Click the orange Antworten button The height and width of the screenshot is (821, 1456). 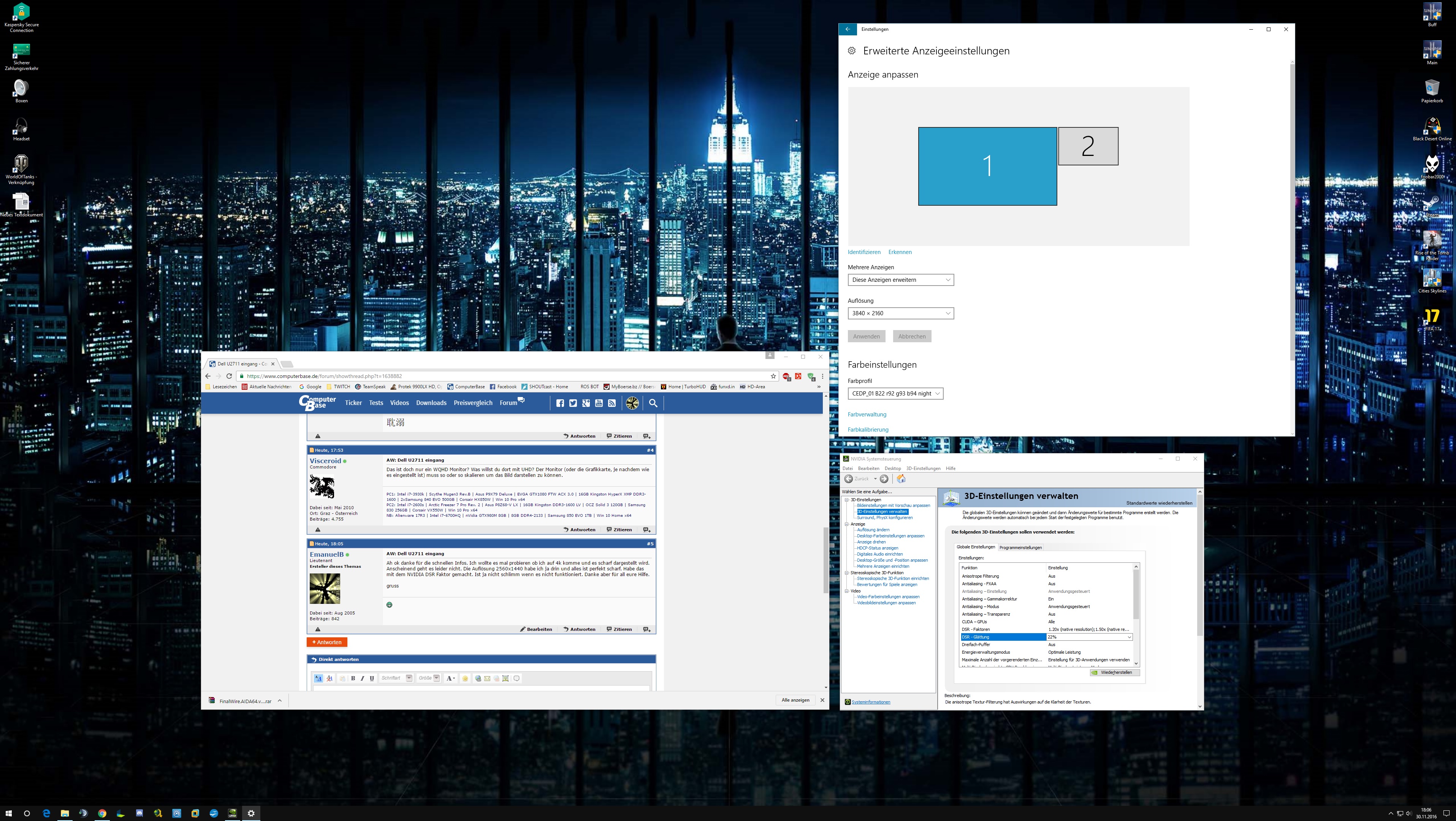tap(327, 642)
